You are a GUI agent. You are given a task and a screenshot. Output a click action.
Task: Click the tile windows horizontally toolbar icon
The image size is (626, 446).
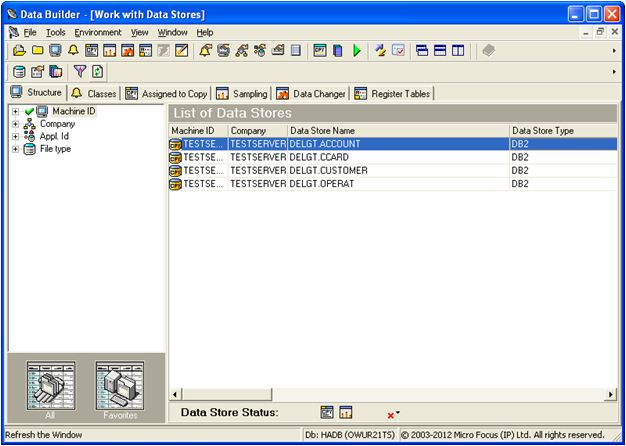[x=440, y=51]
